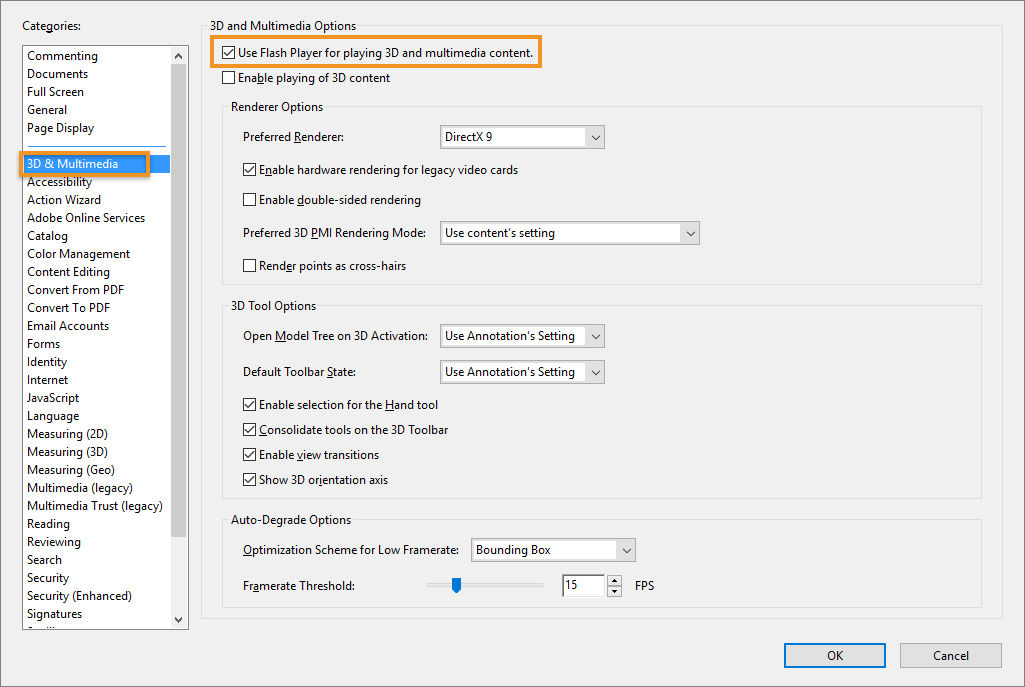Increment the FPS value with the up arrow
This screenshot has width=1025, height=687.
[615, 580]
